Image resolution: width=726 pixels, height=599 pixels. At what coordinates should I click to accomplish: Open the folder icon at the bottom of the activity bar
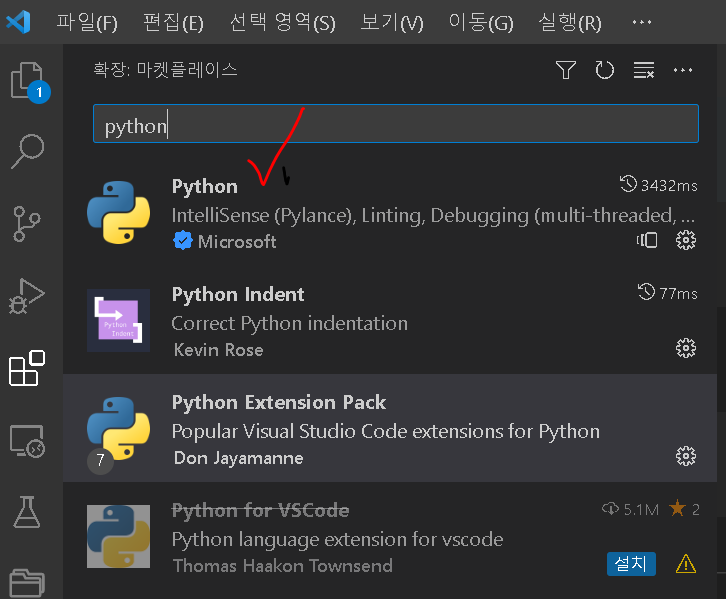click(27, 582)
